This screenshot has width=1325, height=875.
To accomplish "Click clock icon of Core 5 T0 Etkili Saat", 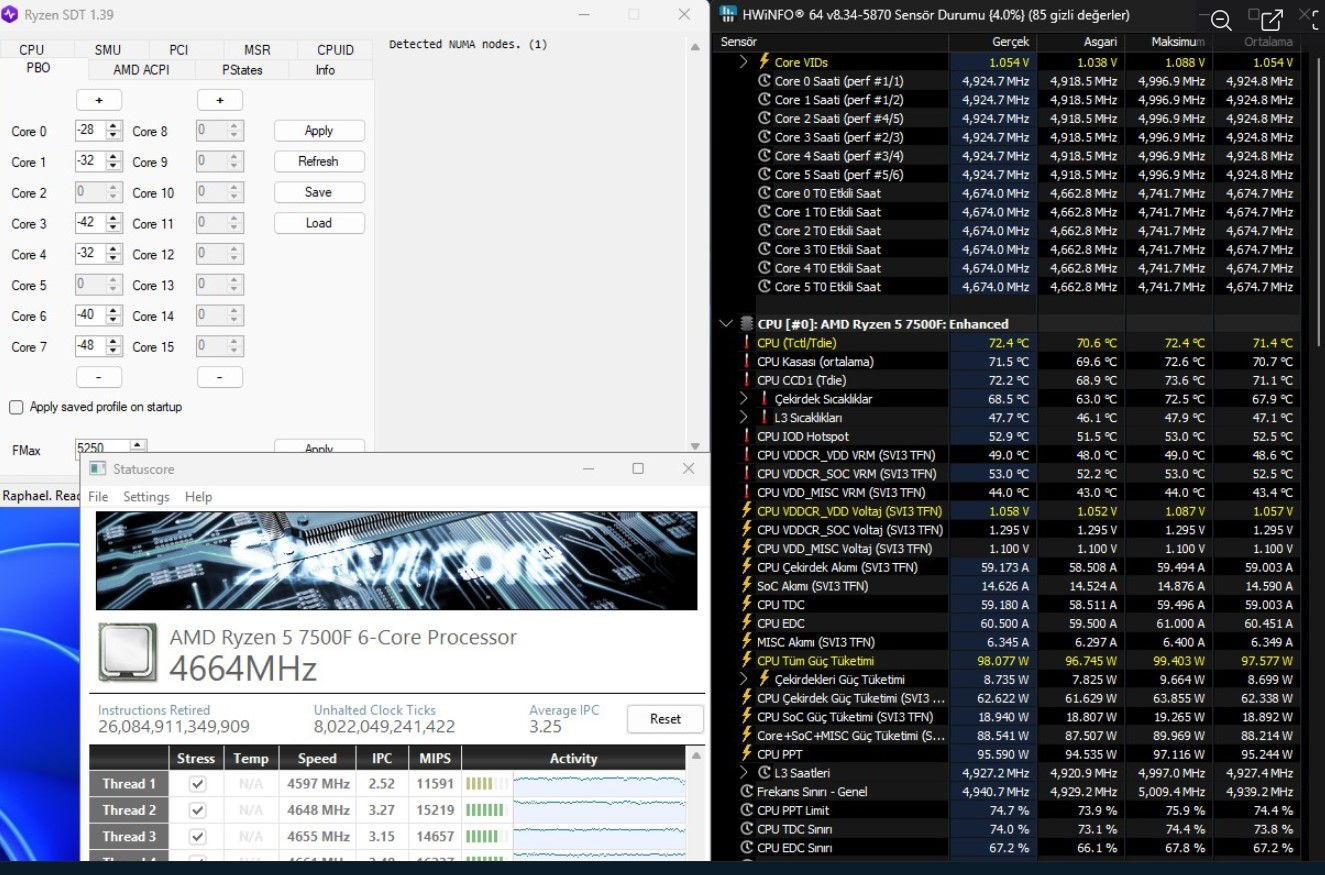I will tap(765, 287).
